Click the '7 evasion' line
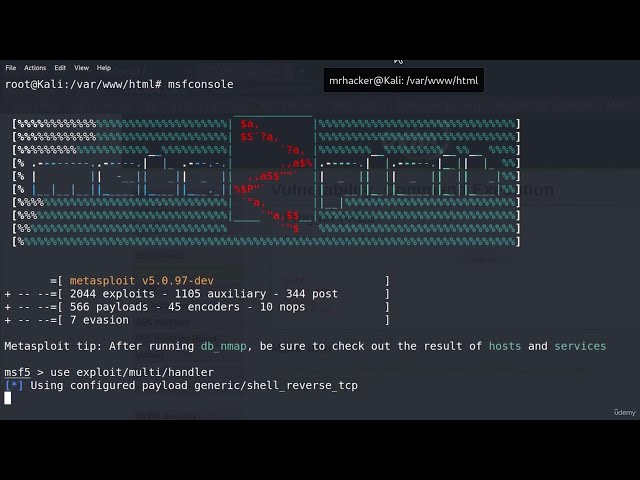 click(x=99, y=320)
